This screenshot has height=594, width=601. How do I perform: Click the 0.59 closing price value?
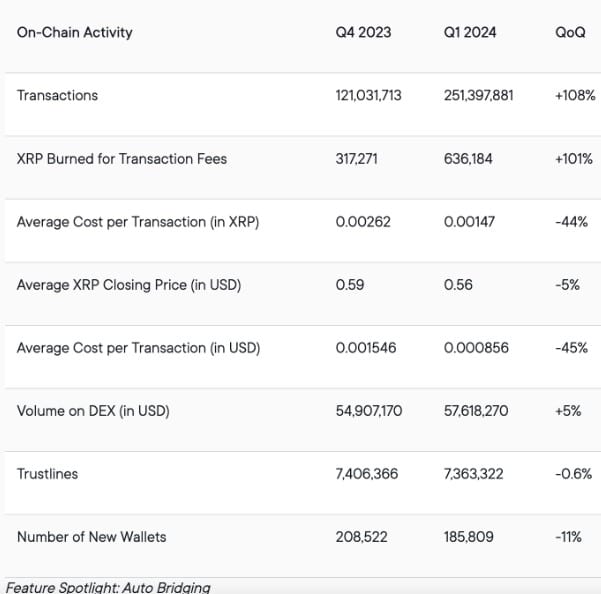(x=350, y=285)
